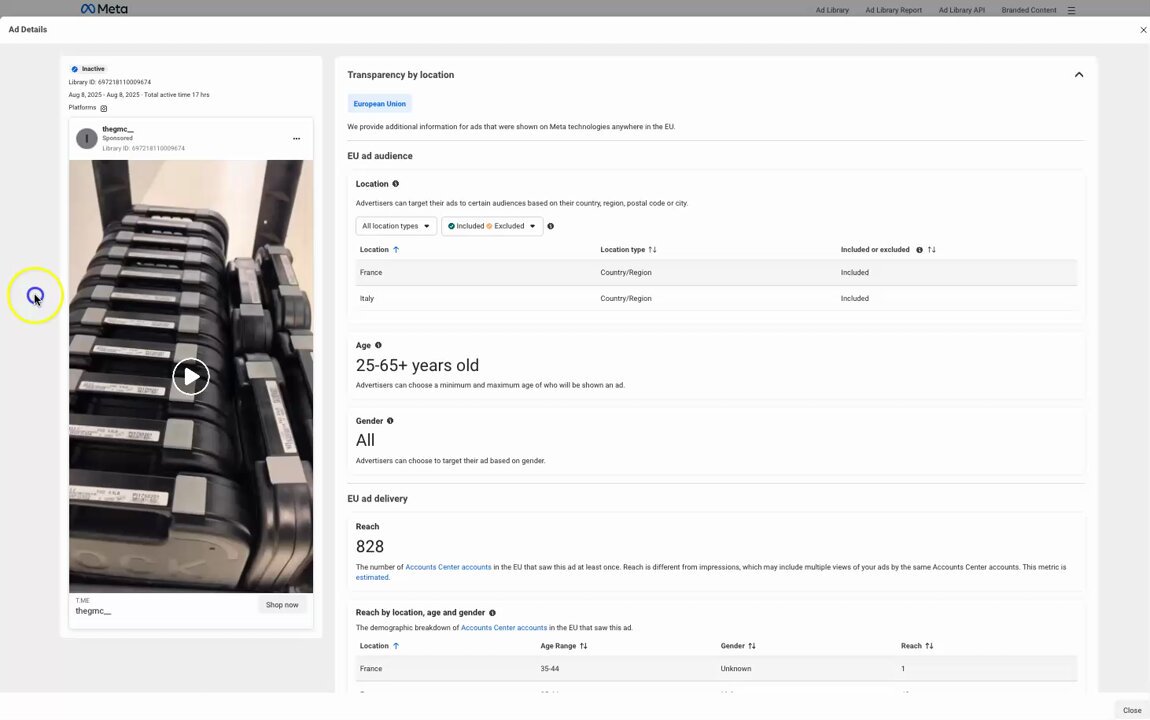
Task: Open Ad Library Report in top navigation
Action: pyautogui.click(x=893, y=10)
